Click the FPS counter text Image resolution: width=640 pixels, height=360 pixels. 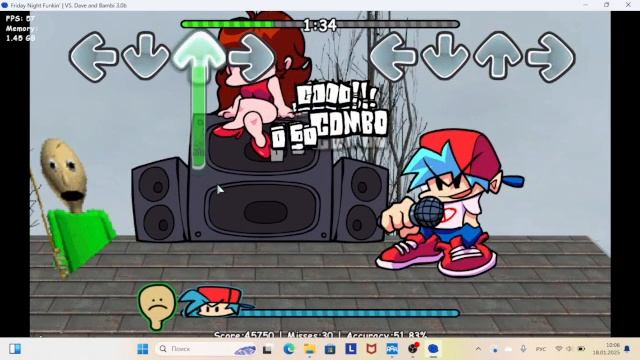coord(20,19)
